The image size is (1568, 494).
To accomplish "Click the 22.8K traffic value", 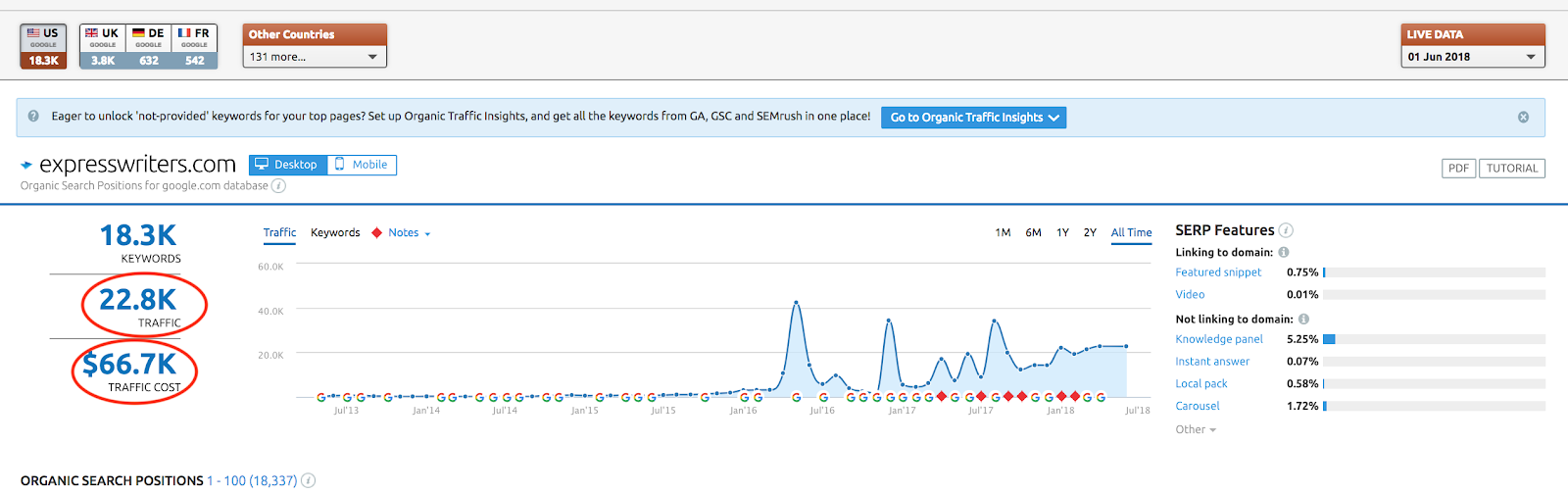I will [x=138, y=299].
